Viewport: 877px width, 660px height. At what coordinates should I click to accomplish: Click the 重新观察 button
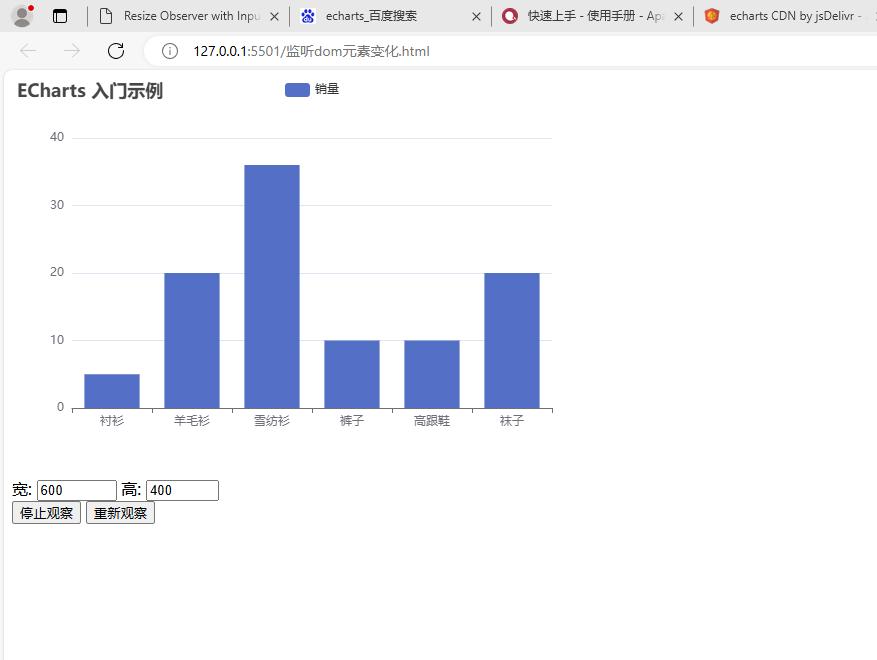(x=119, y=512)
